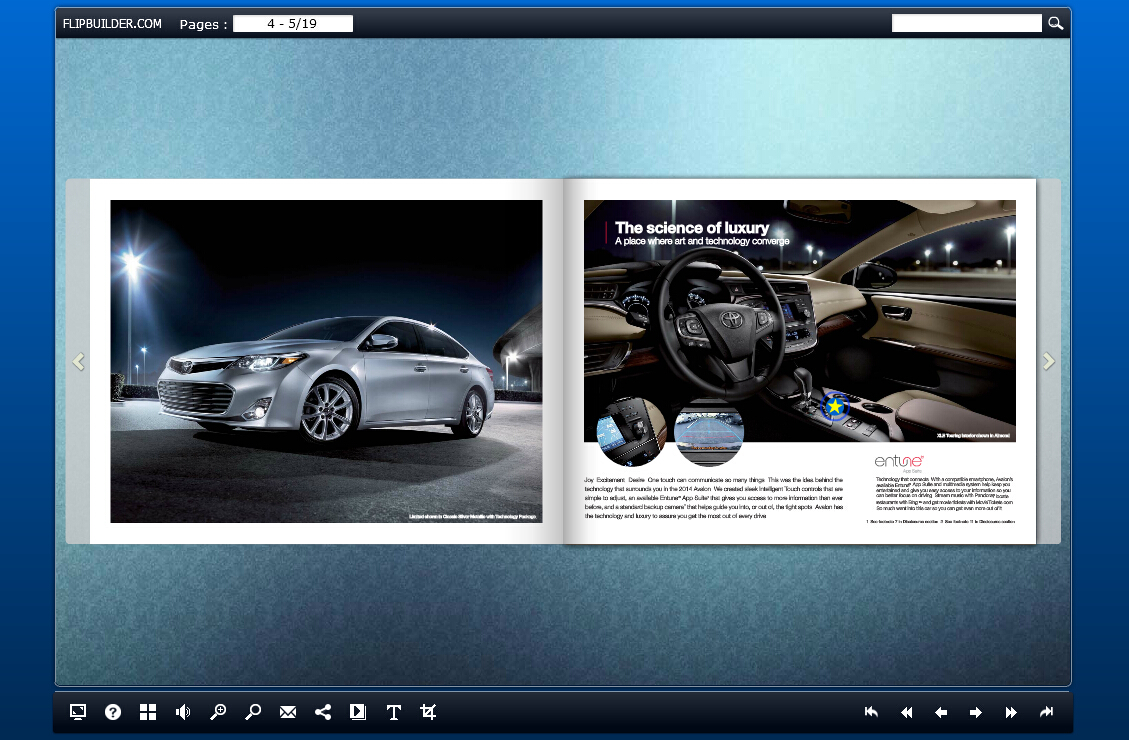Toggle sound speaker icon
Screen dimensions: 1129x740
click(183, 712)
